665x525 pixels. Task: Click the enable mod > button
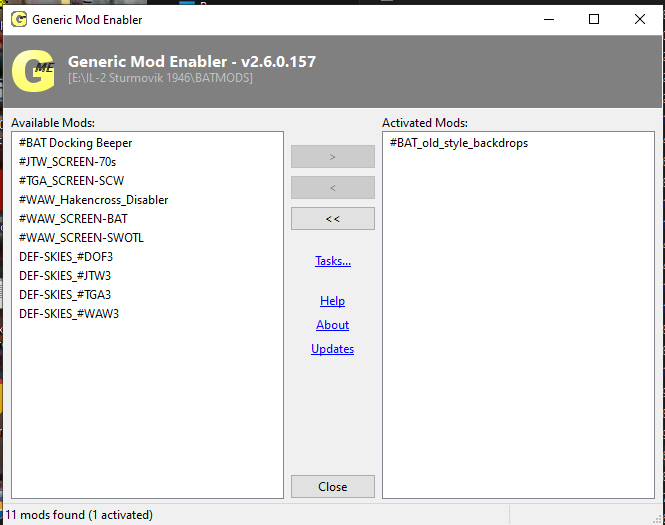coord(333,157)
